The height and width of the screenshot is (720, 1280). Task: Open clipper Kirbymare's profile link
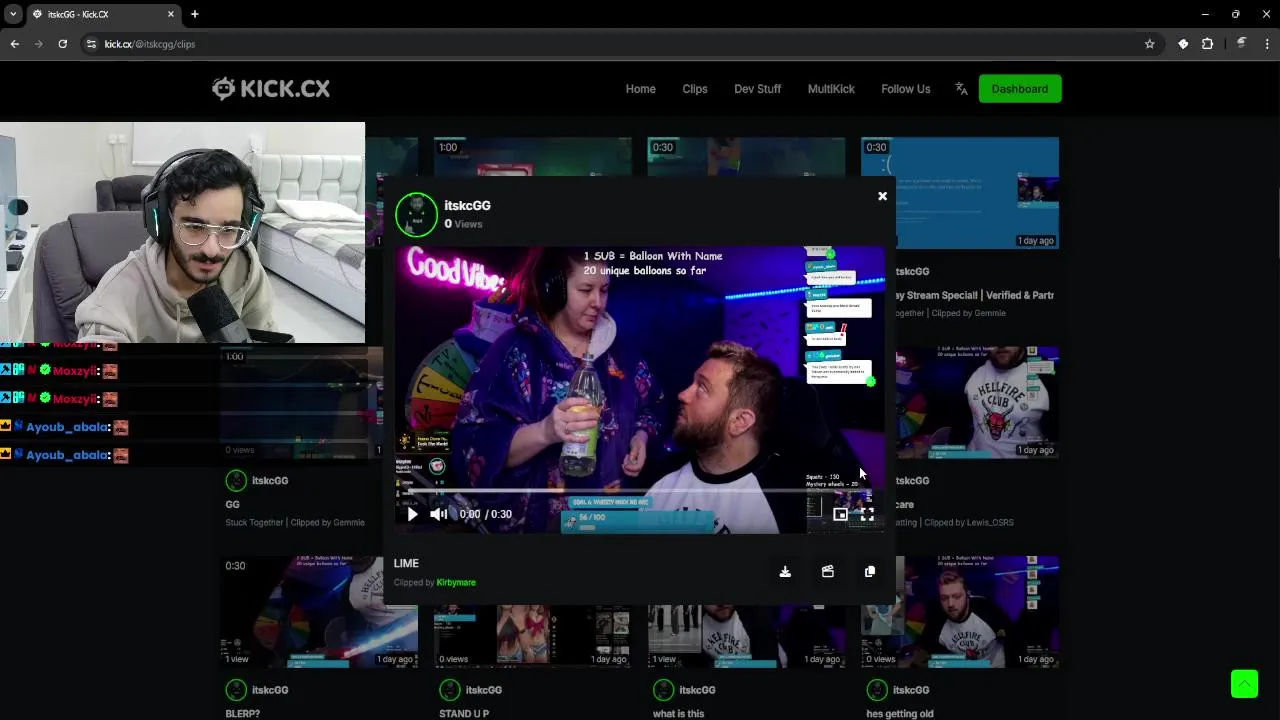click(456, 582)
